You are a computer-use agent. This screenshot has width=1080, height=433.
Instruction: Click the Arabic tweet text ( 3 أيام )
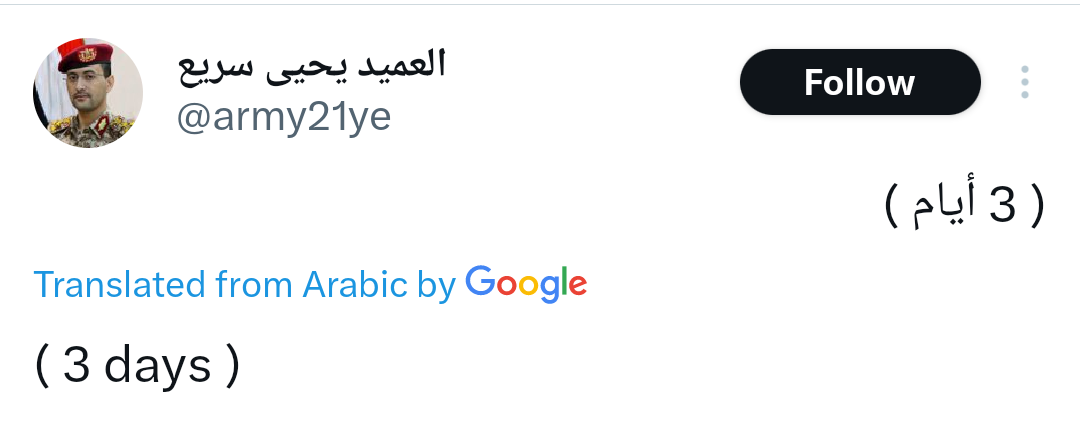pos(964,205)
